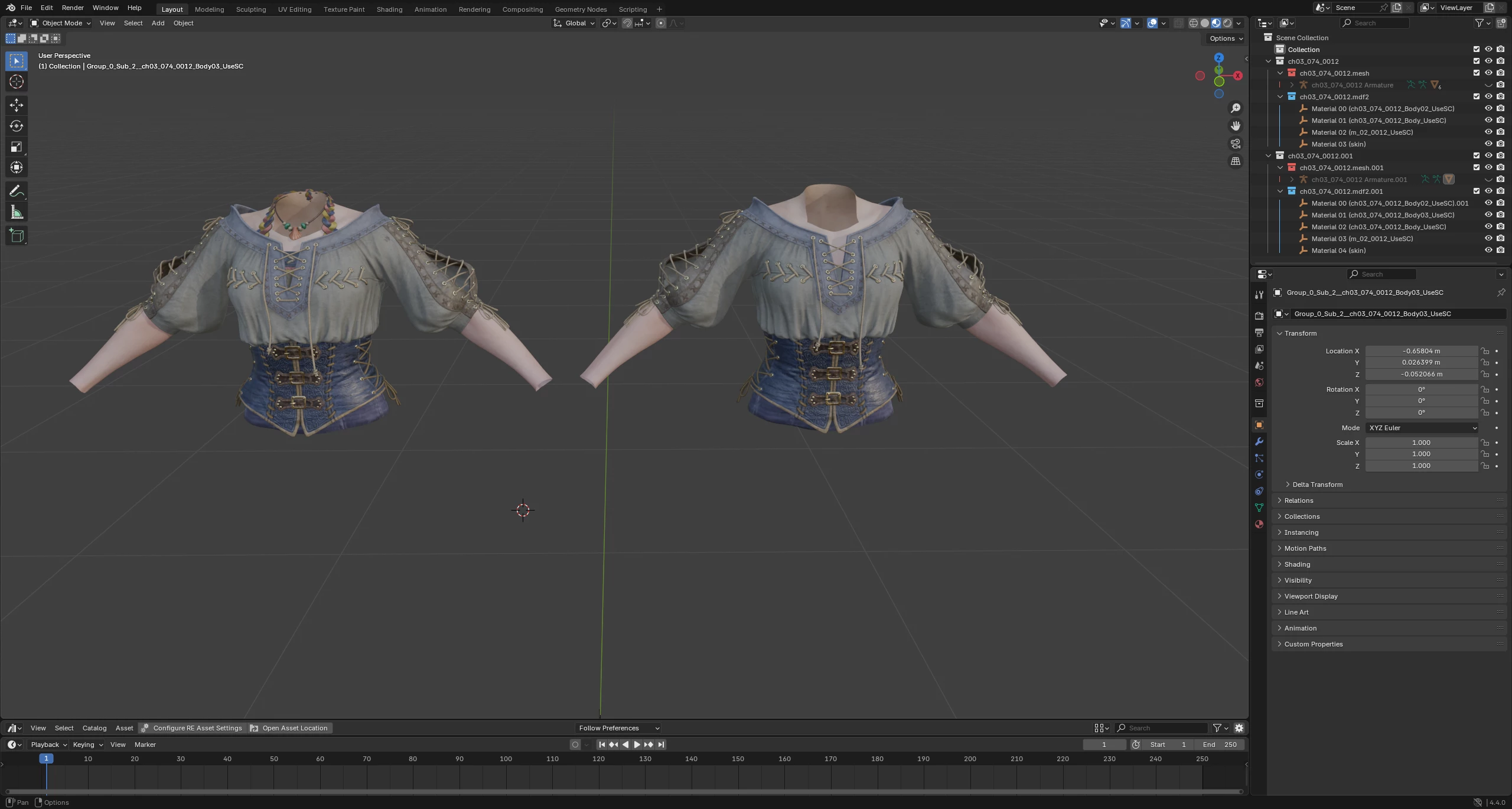Image resolution: width=1512 pixels, height=809 pixels.
Task: Select the Move tool in the toolbar
Action: tap(17, 105)
